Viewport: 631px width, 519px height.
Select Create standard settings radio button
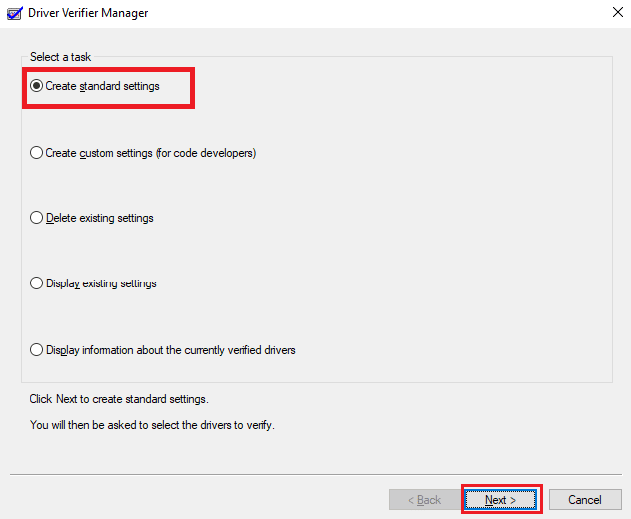click(x=95, y=86)
